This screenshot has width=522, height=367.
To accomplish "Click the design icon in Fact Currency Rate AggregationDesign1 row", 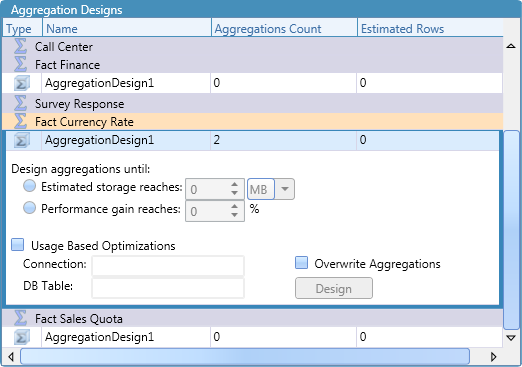I will pos(22,140).
